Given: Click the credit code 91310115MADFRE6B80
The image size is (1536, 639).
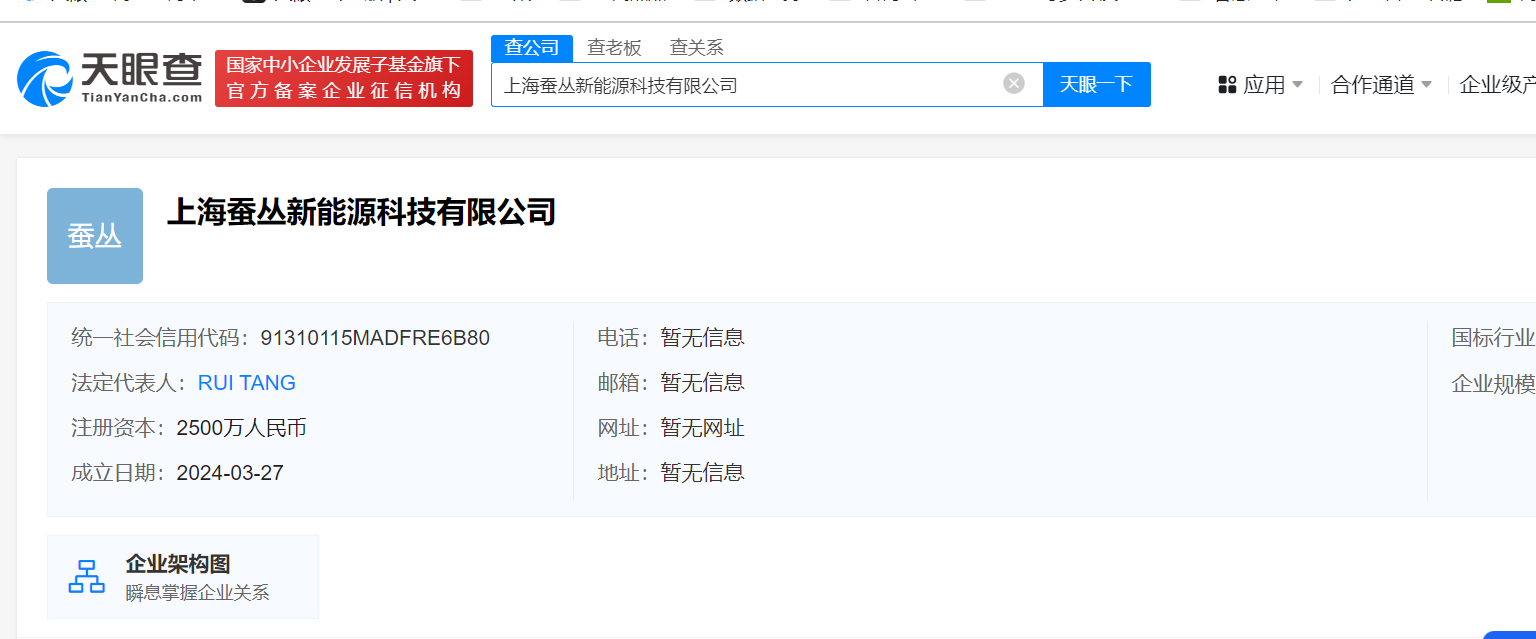Looking at the screenshot, I should (x=375, y=338).
